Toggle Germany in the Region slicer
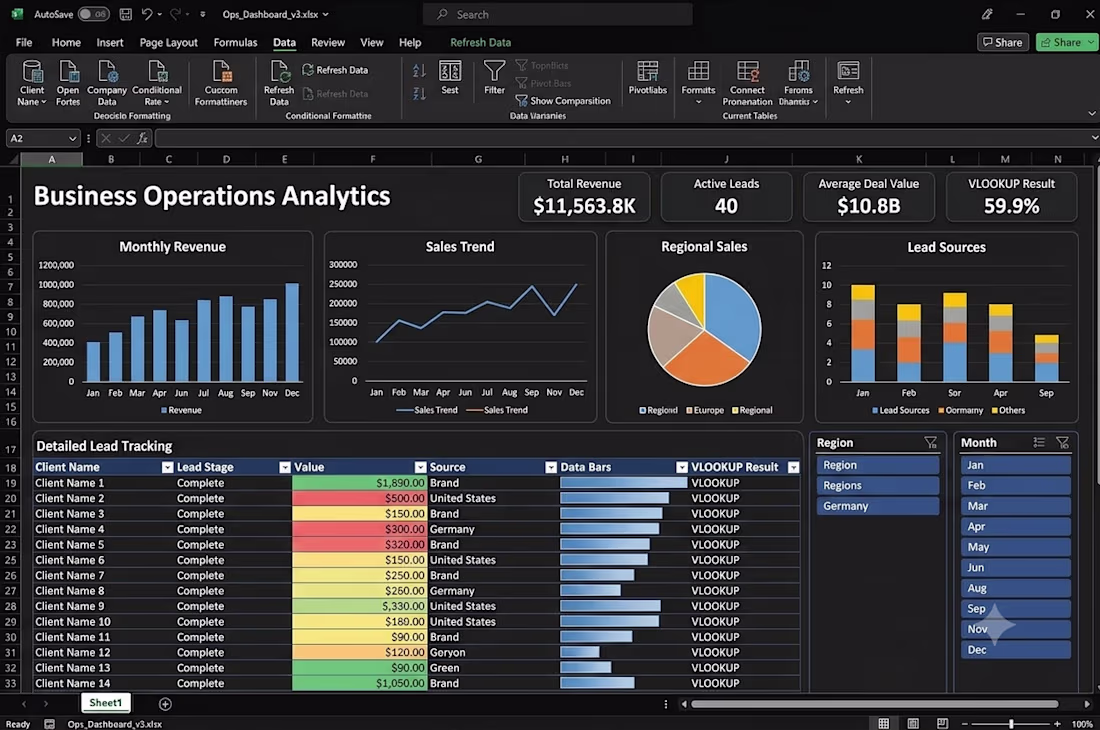The height and width of the screenshot is (730, 1100). tap(878, 506)
